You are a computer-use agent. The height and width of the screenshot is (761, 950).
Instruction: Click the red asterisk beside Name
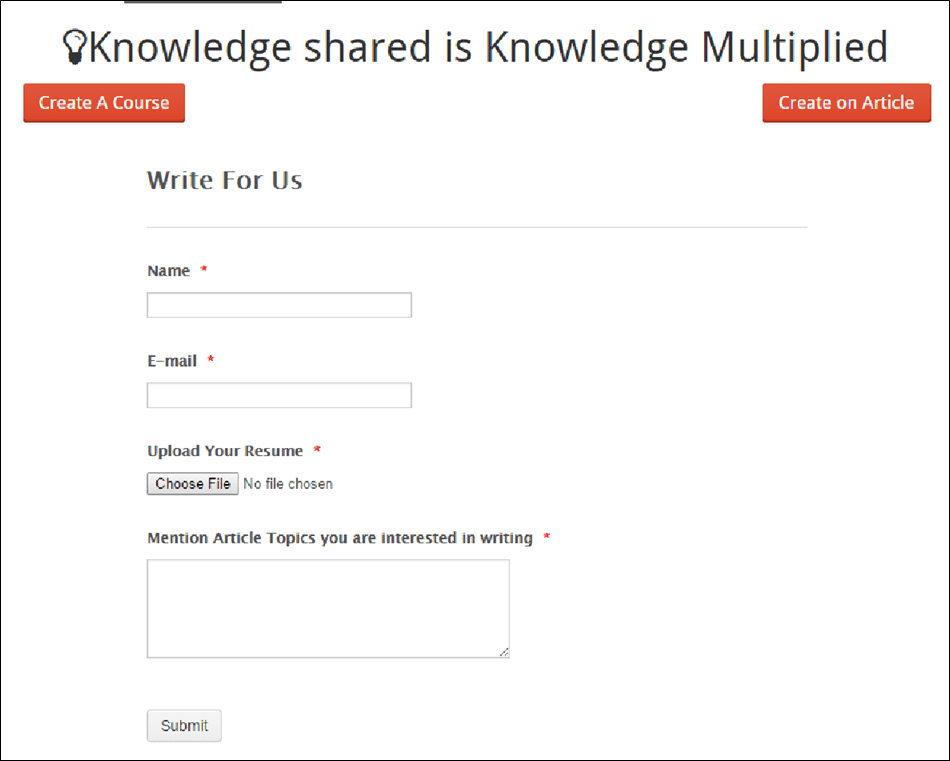[204, 271]
